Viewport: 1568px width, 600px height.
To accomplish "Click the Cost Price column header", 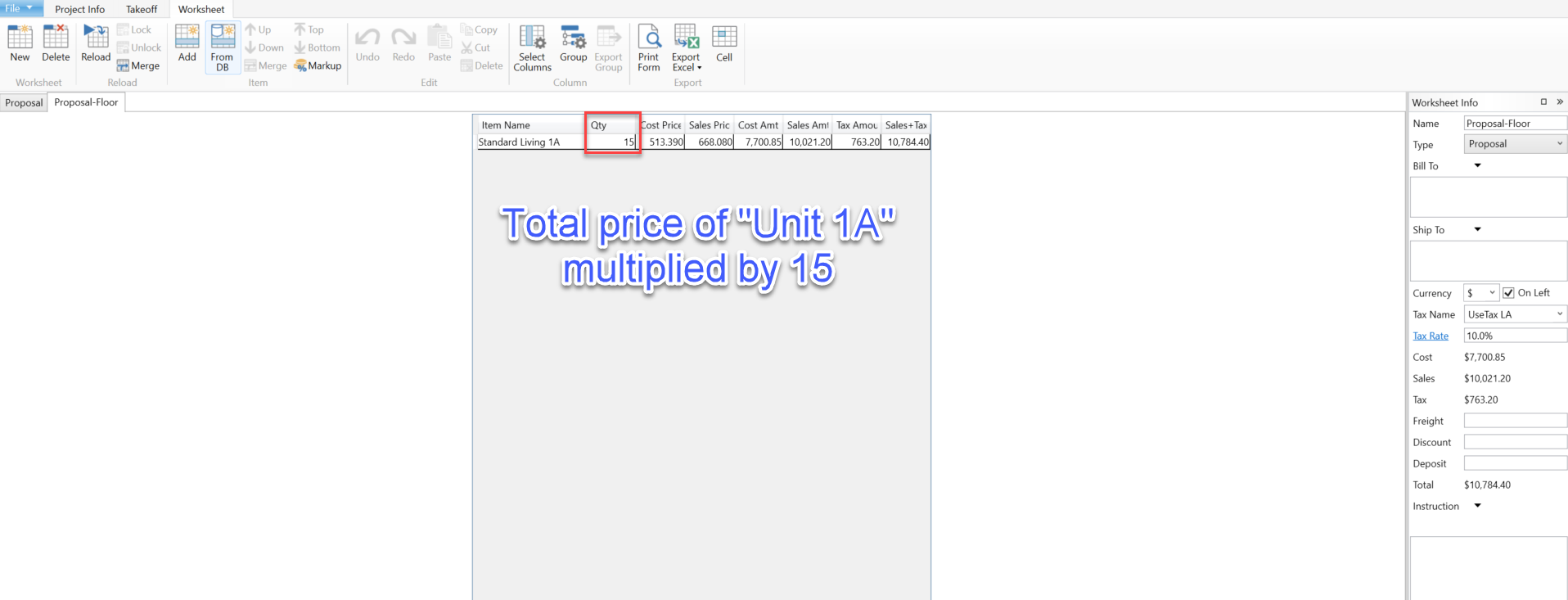I will [661, 125].
